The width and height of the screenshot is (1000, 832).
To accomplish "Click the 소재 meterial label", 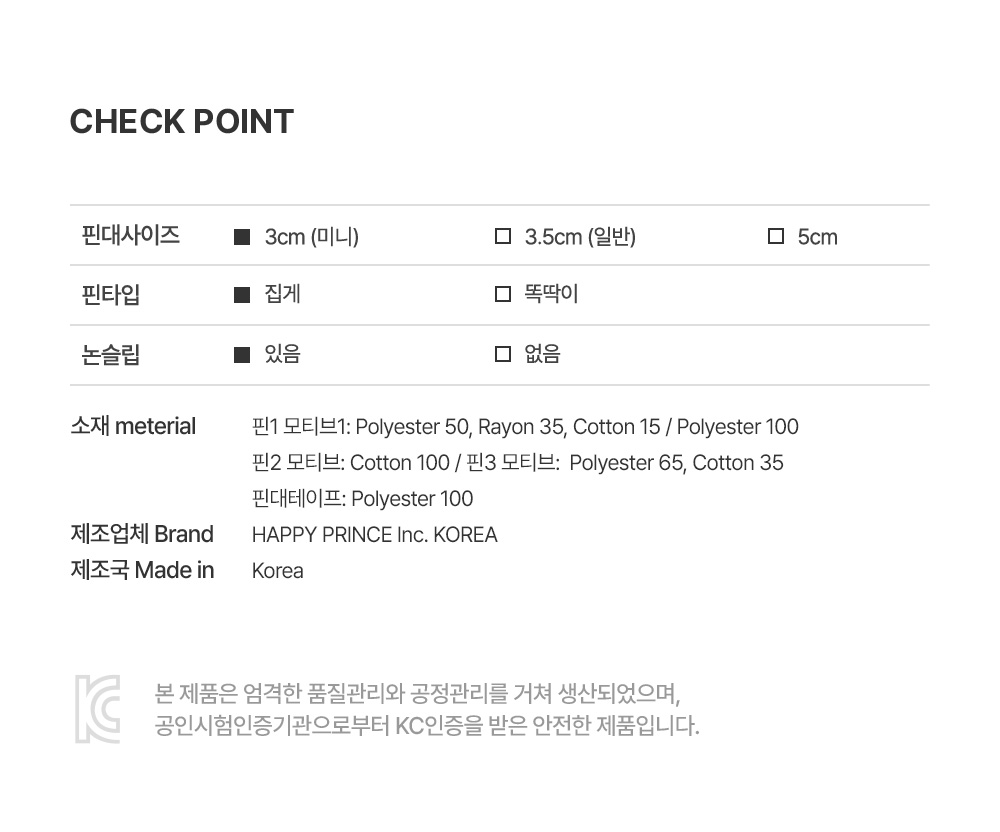I will 133,426.
